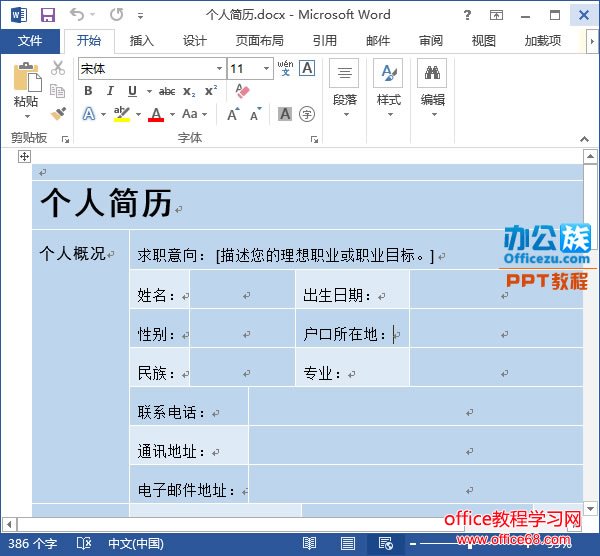Toggle strikethrough abc formatting
The width and height of the screenshot is (600, 556).
point(167,91)
